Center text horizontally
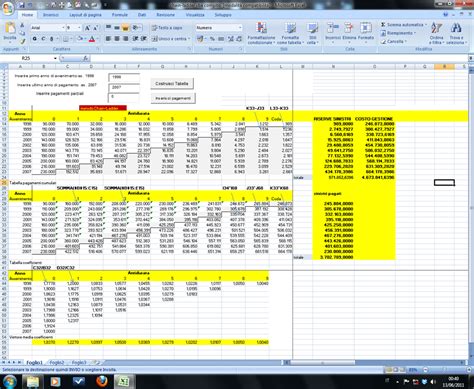This screenshot has height=389, width=474. click(117, 39)
